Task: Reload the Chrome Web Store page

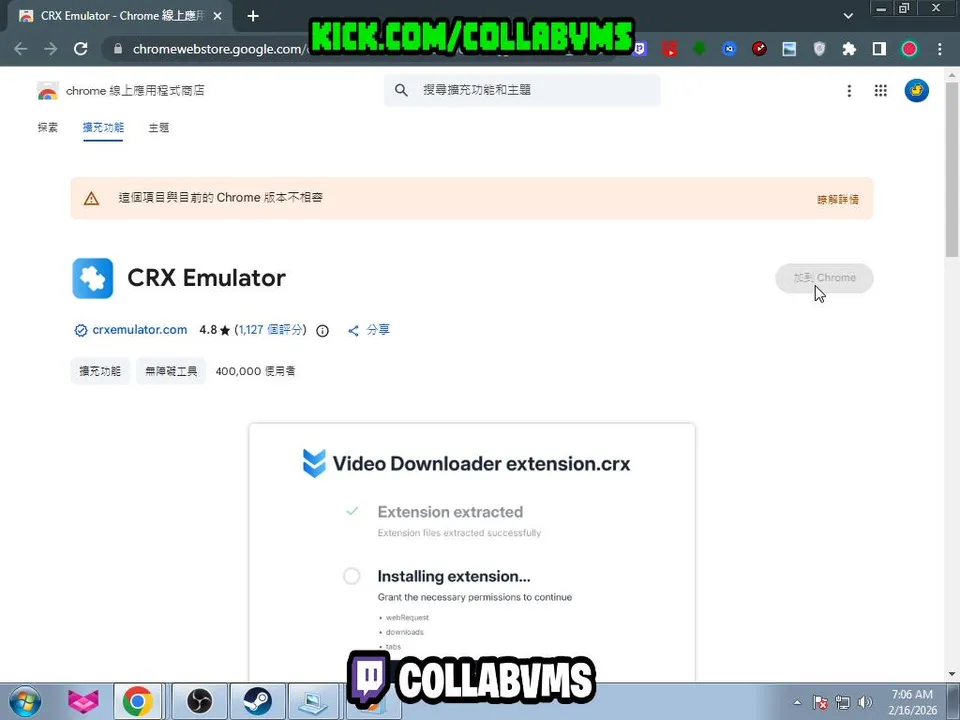Action: [81, 49]
